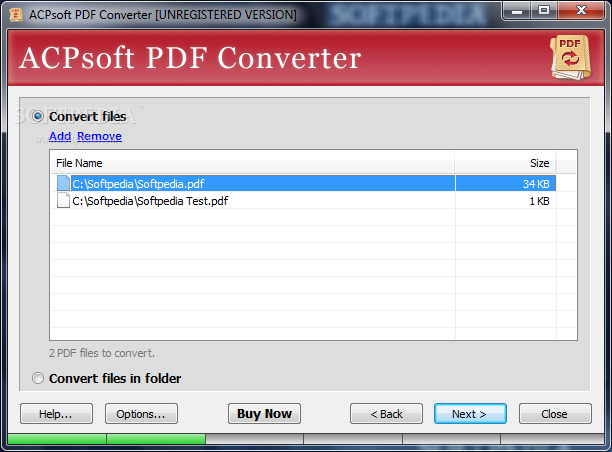Close window with title bar X
This screenshot has height=452, width=612.
(581, 11)
